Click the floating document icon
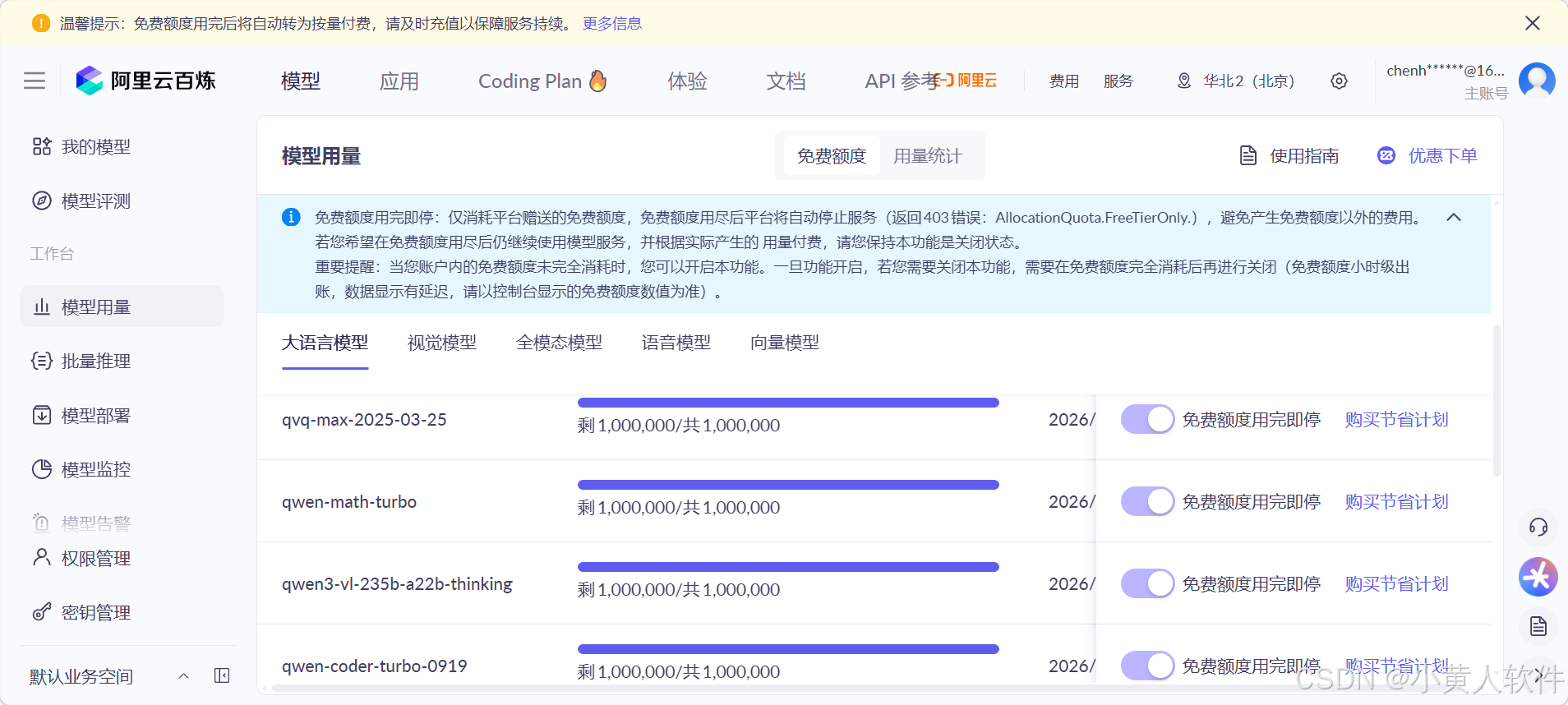This screenshot has height=705, width=1568. tap(1538, 627)
